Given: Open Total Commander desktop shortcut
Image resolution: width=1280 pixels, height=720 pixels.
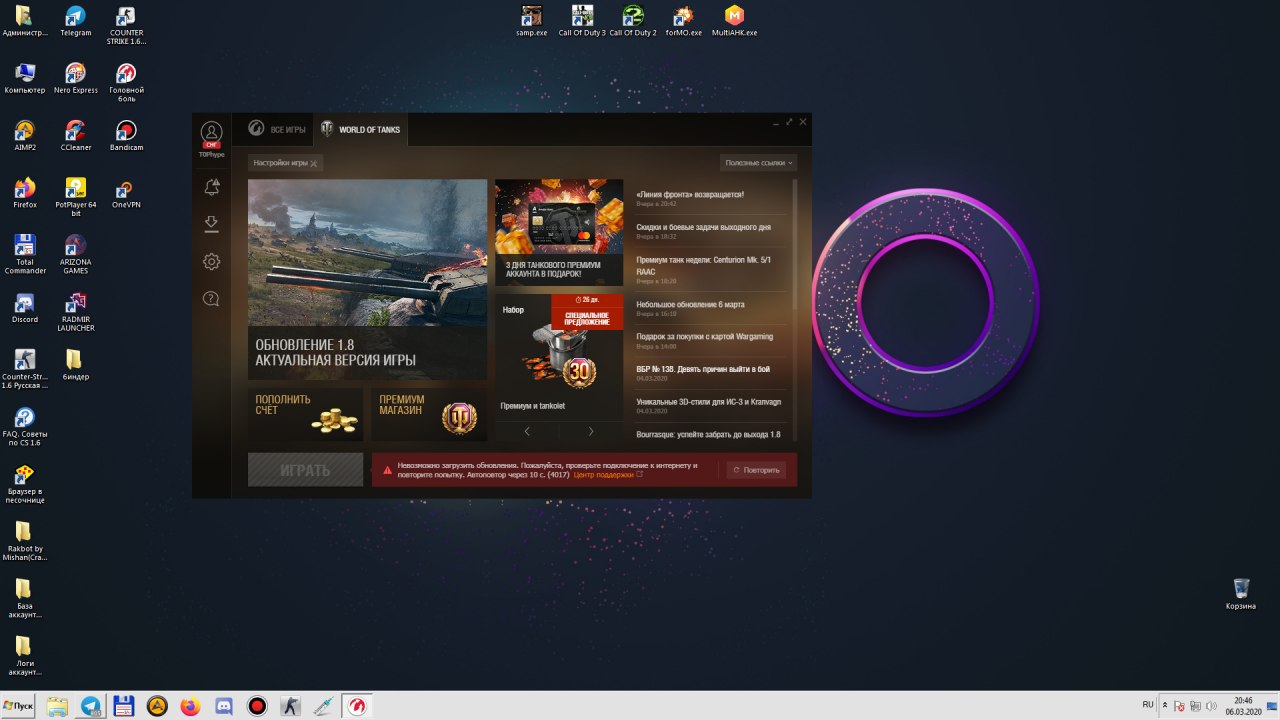Looking at the screenshot, I should pyautogui.click(x=25, y=254).
